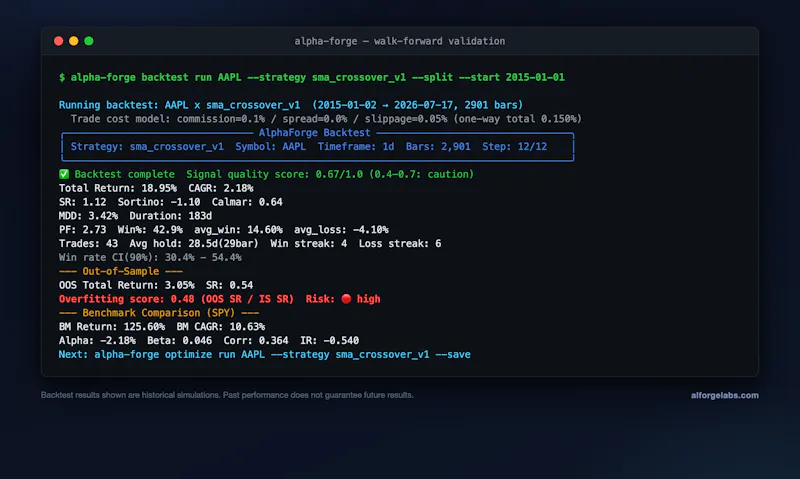Screen dimensions: 800x479
Task: Click 'Bars: 2,901' in the boxed header
Action: 438,146
